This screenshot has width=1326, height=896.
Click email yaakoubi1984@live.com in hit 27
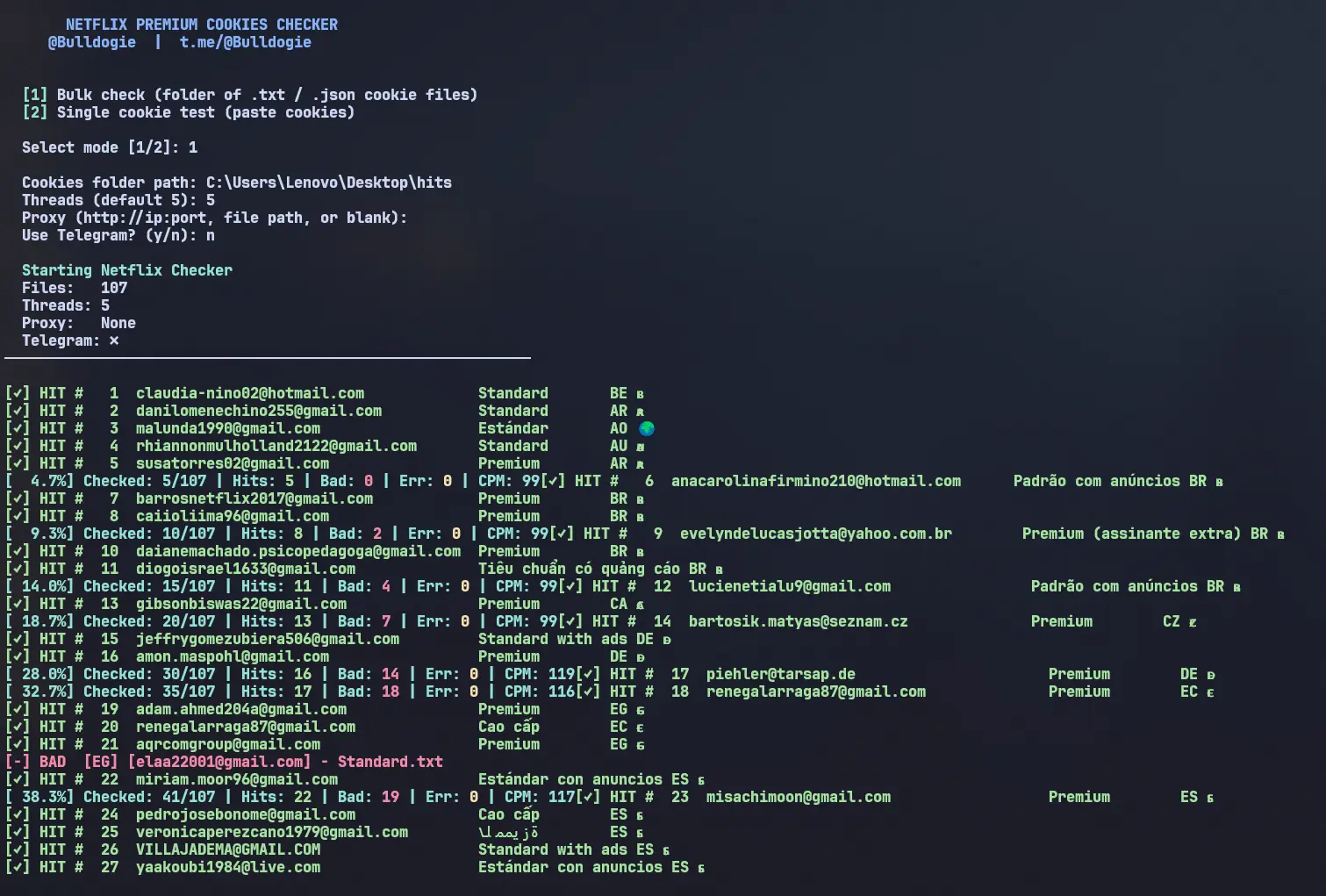pyautogui.click(x=228, y=867)
